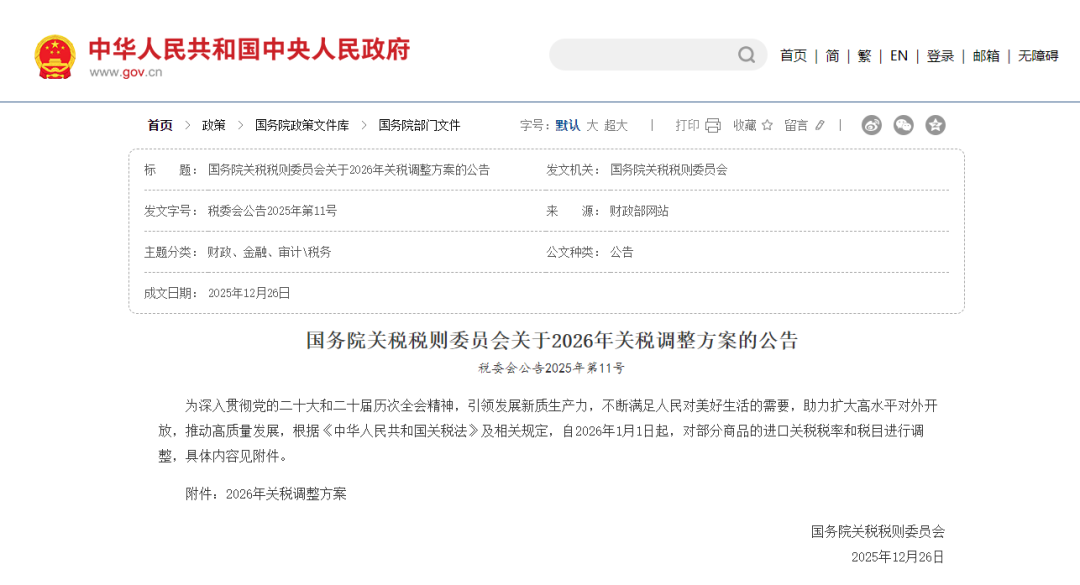Click the pencil message icon
Screen dimensions: 1080x585
[820, 125]
